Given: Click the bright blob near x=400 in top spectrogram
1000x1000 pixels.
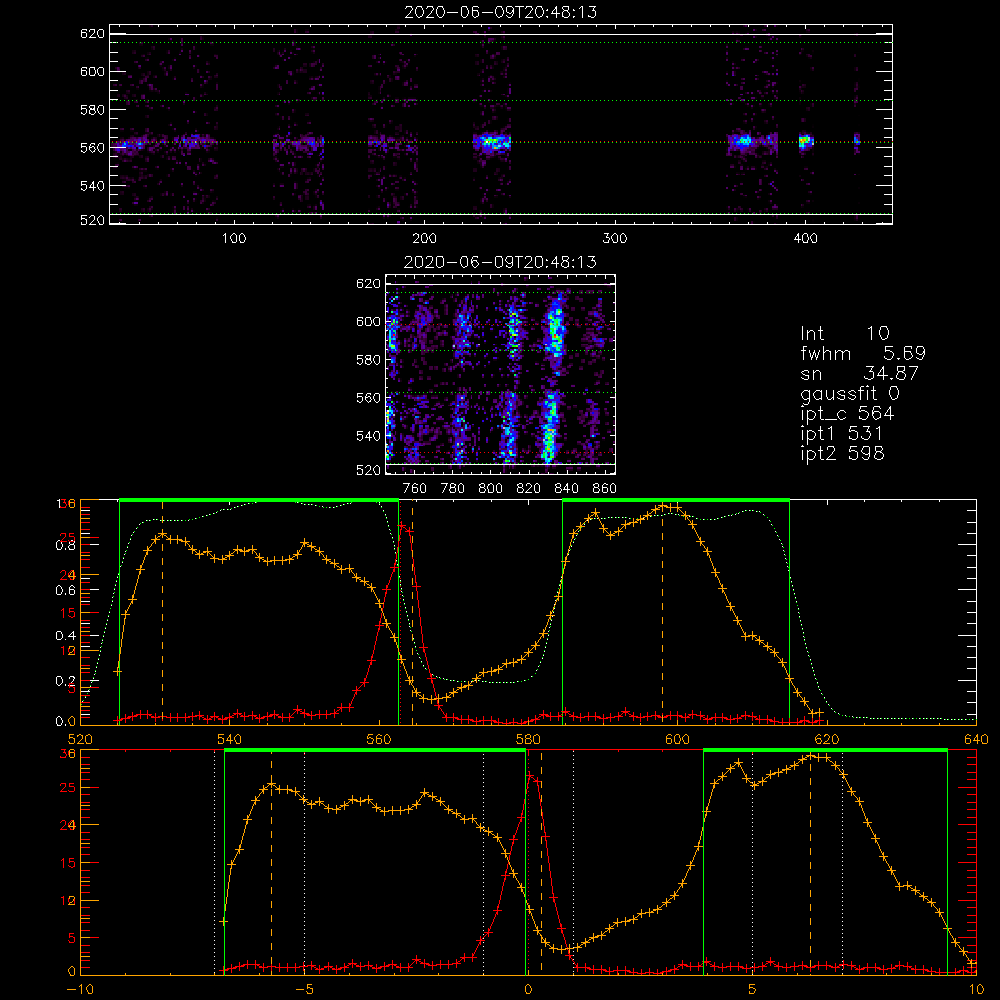Looking at the screenshot, I should [x=805, y=141].
